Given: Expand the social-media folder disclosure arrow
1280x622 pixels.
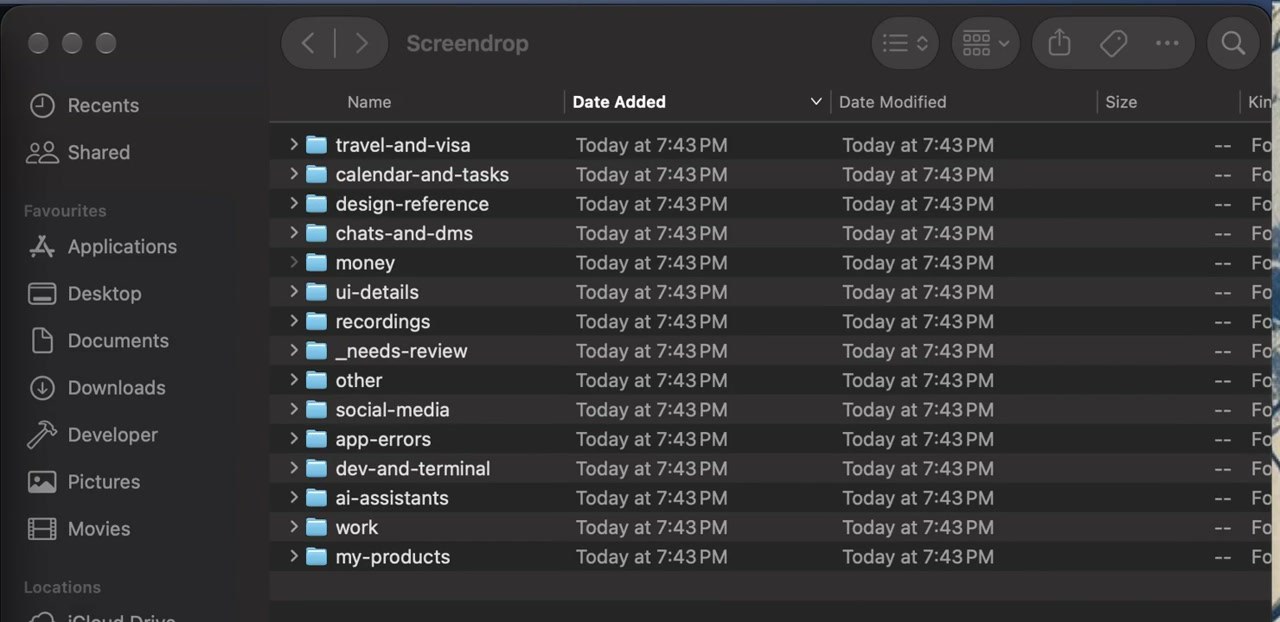Looking at the screenshot, I should coord(293,409).
